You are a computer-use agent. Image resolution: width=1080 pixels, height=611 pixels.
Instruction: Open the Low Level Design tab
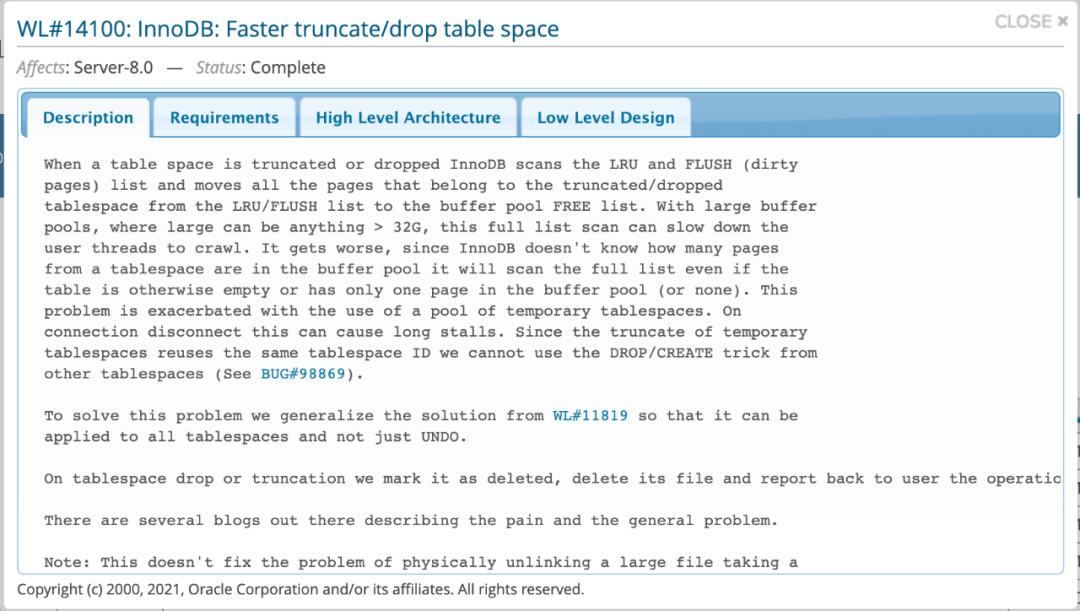pyautogui.click(x=605, y=118)
